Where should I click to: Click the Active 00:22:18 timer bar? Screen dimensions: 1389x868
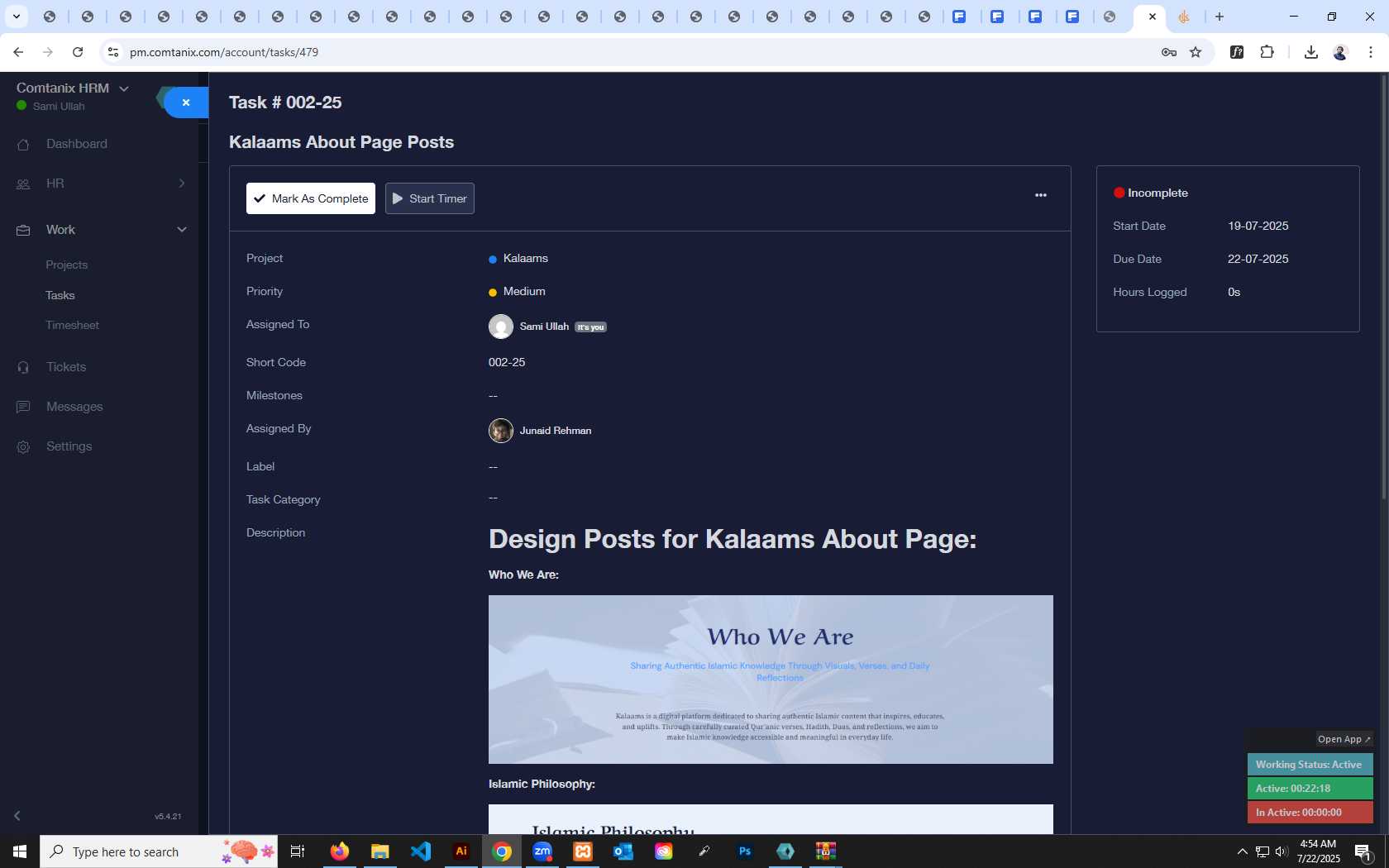[x=1310, y=789]
